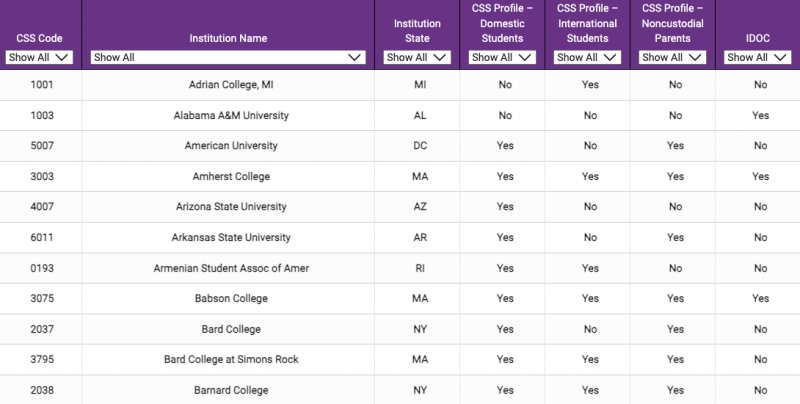The width and height of the screenshot is (800, 404).
Task: Click the IDOC column header text
Action: [758, 38]
